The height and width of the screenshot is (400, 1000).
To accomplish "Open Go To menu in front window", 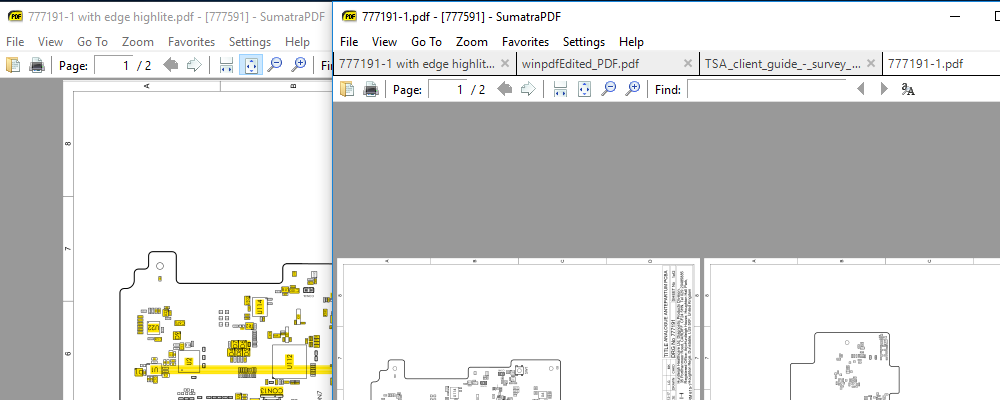I will tap(426, 42).
